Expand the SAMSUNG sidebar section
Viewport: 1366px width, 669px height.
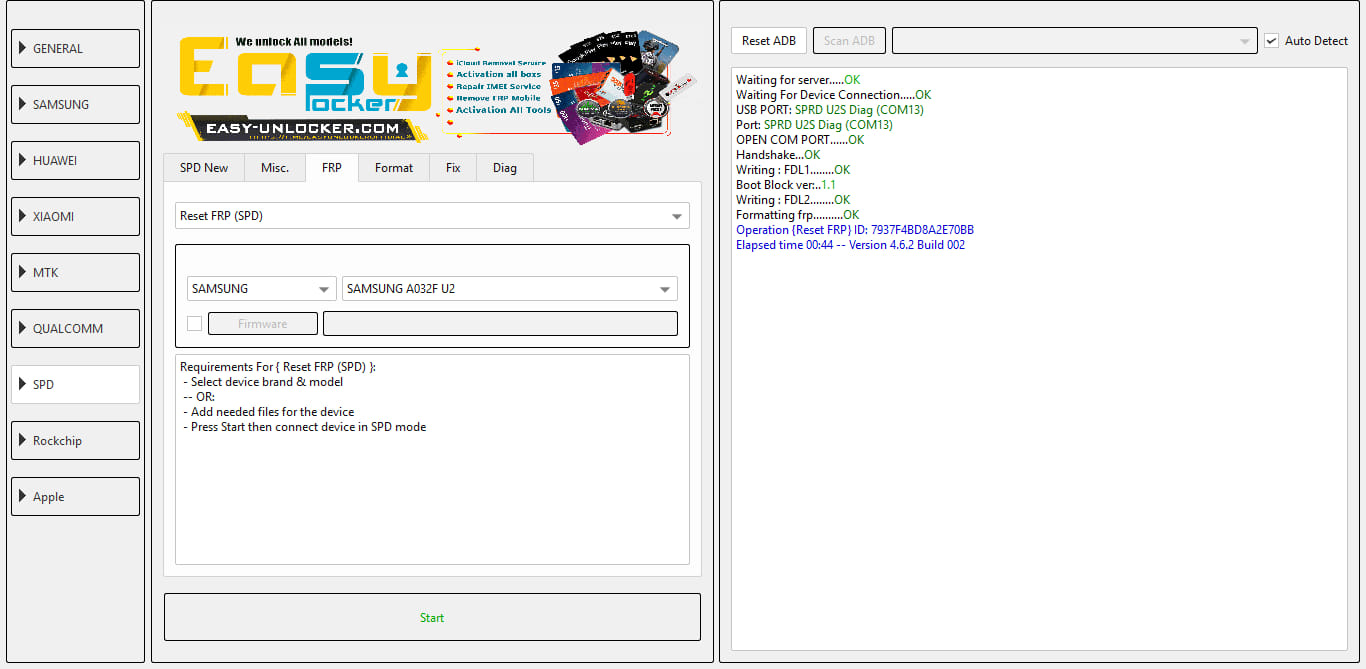(x=75, y=104)
